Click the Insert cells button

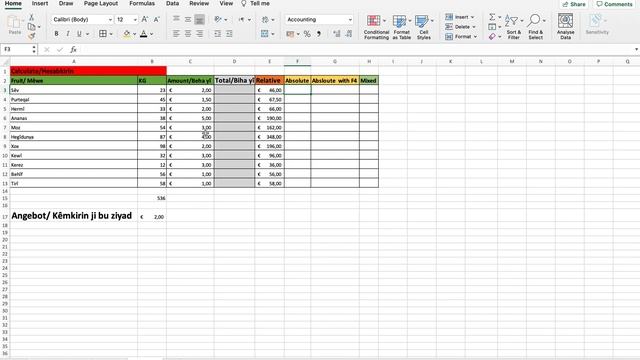click(x=460, y=17)
